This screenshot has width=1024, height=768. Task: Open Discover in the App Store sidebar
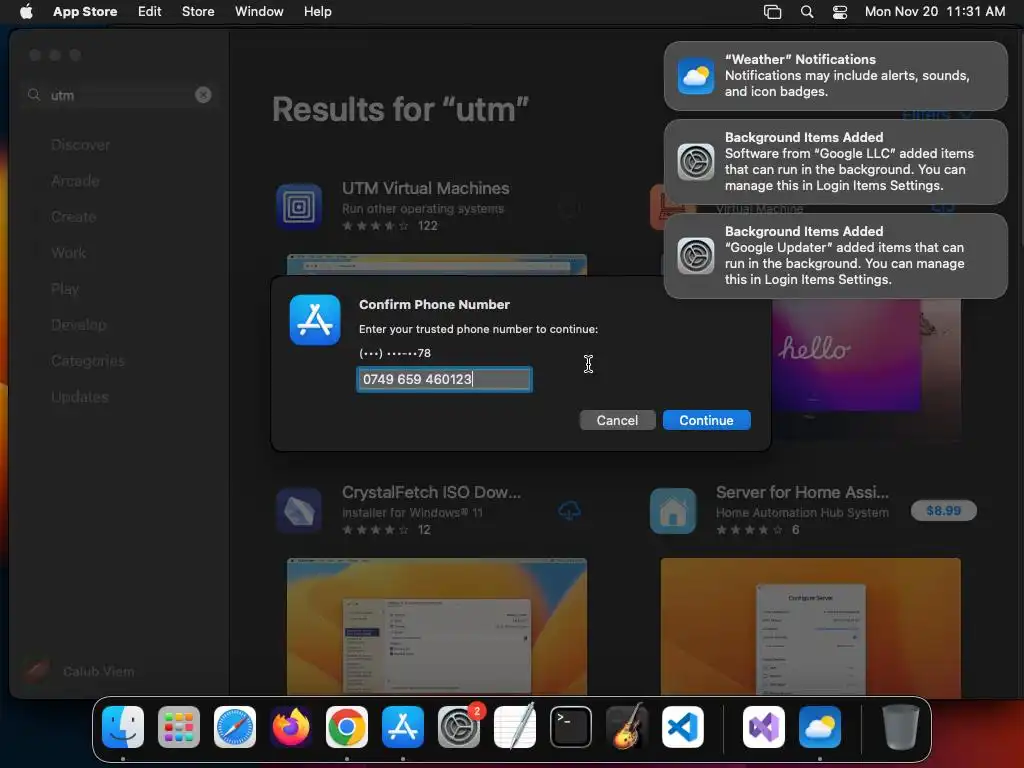80,145
